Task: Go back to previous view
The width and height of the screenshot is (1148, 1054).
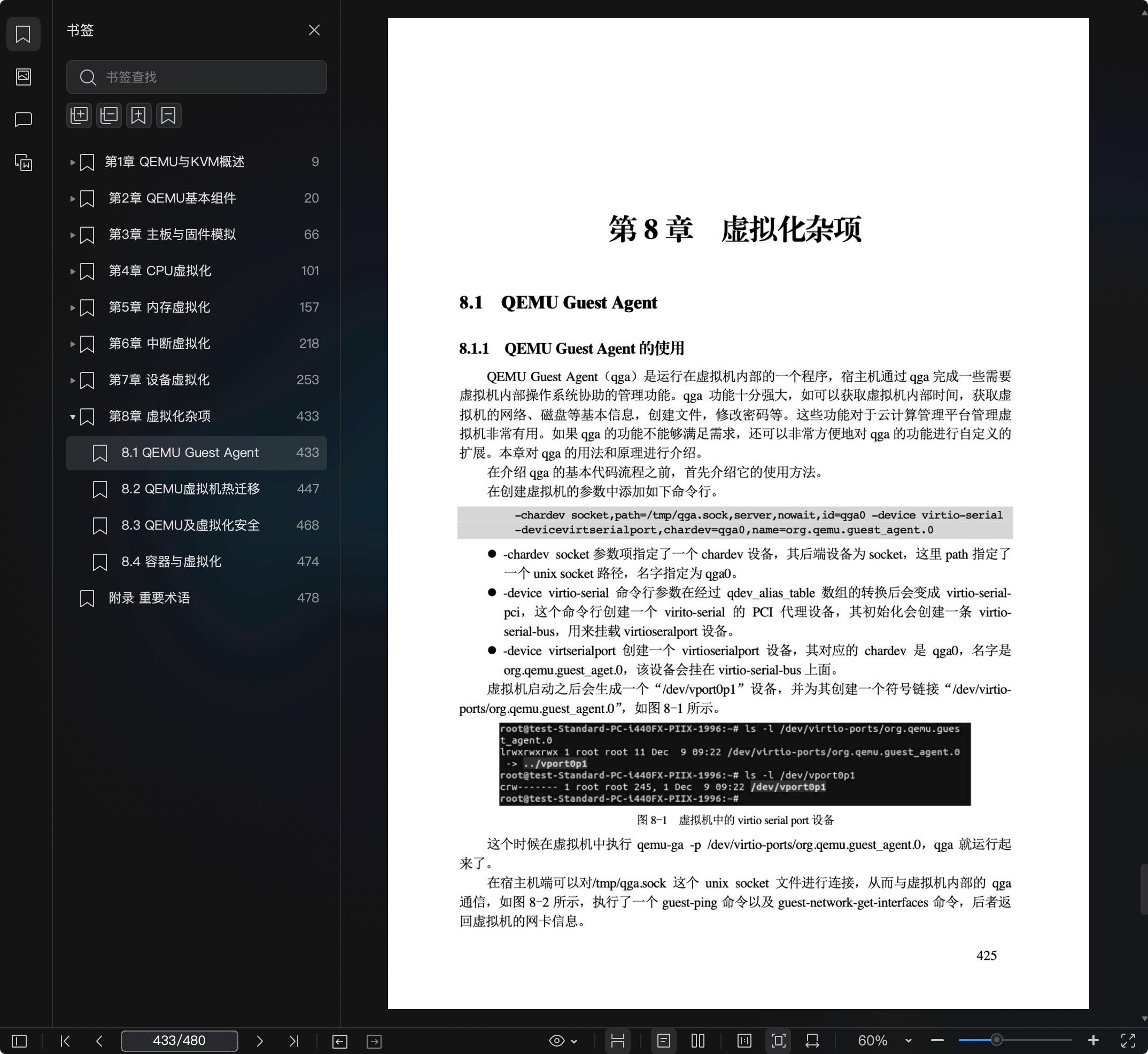Action: (339, 1042)
